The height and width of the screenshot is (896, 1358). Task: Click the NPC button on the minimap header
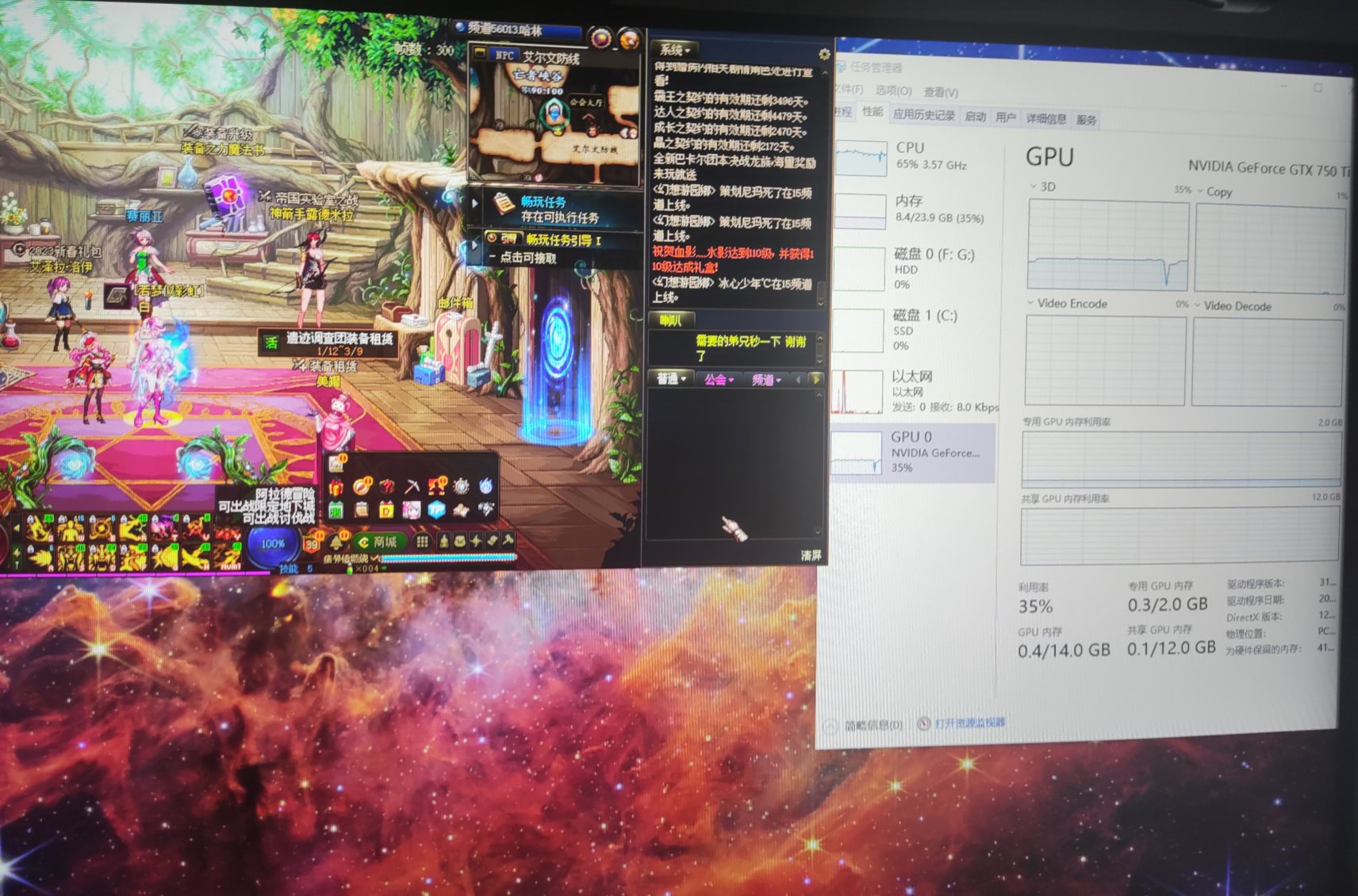(505, 55)
